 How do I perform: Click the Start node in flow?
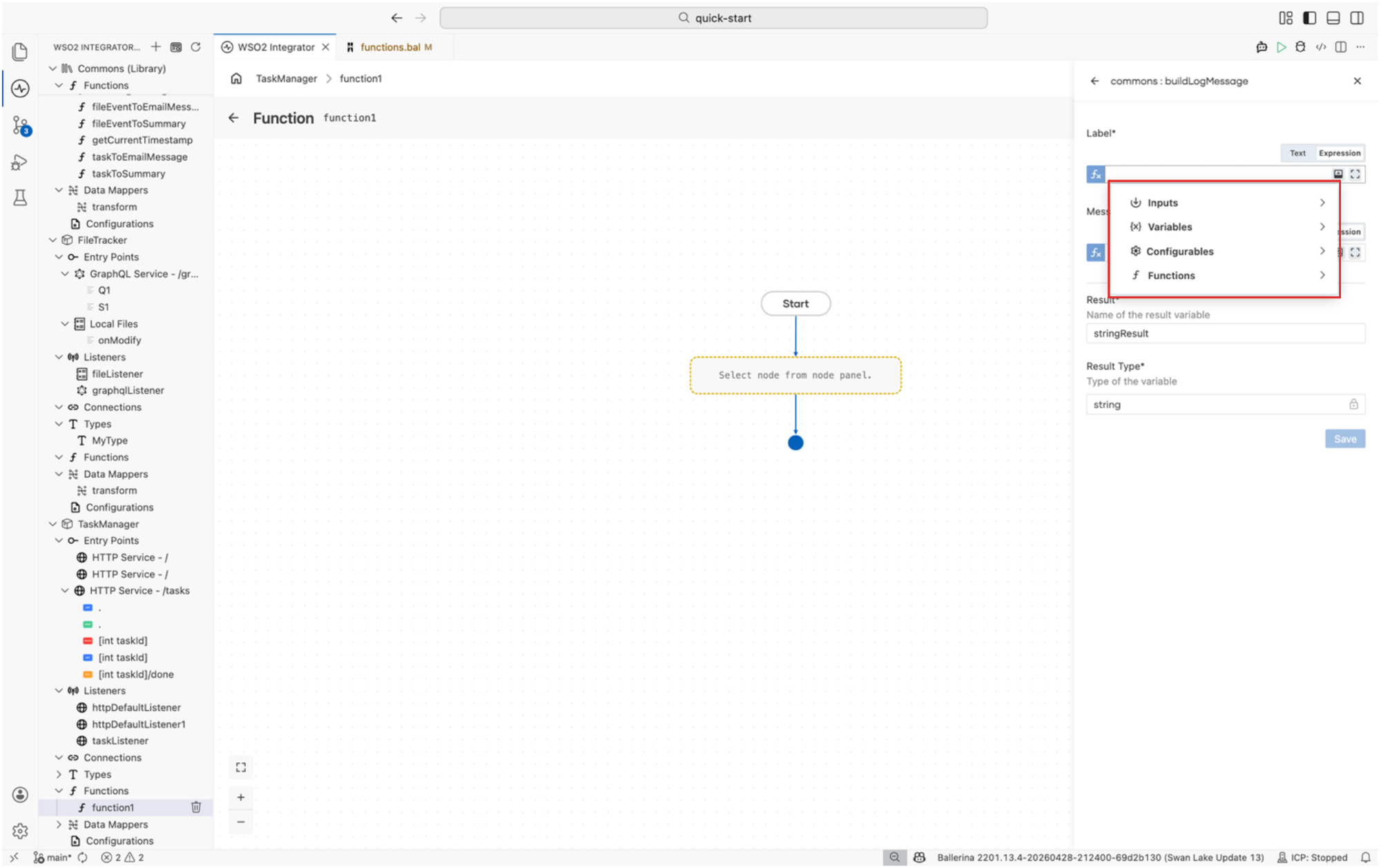(x=795, y=304)
